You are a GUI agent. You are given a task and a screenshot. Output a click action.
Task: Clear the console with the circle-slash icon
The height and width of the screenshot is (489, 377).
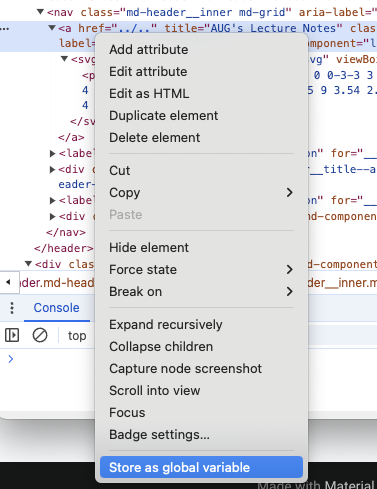pyautogui.click(x=40, y=335)
